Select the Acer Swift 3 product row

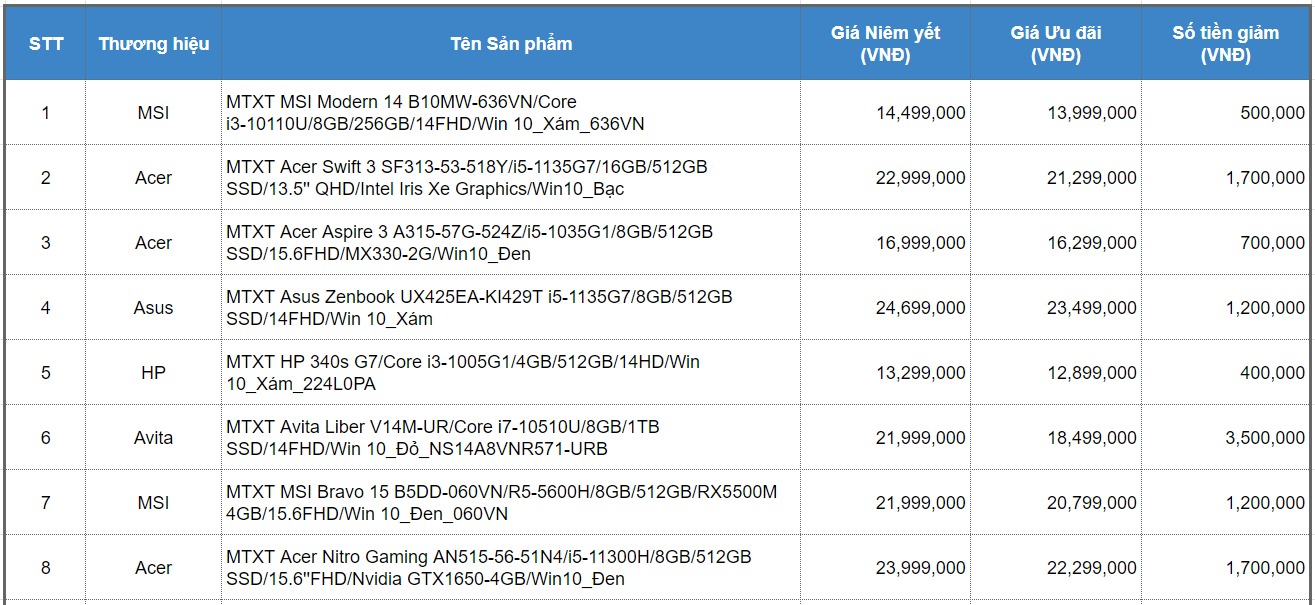[657, 178]
